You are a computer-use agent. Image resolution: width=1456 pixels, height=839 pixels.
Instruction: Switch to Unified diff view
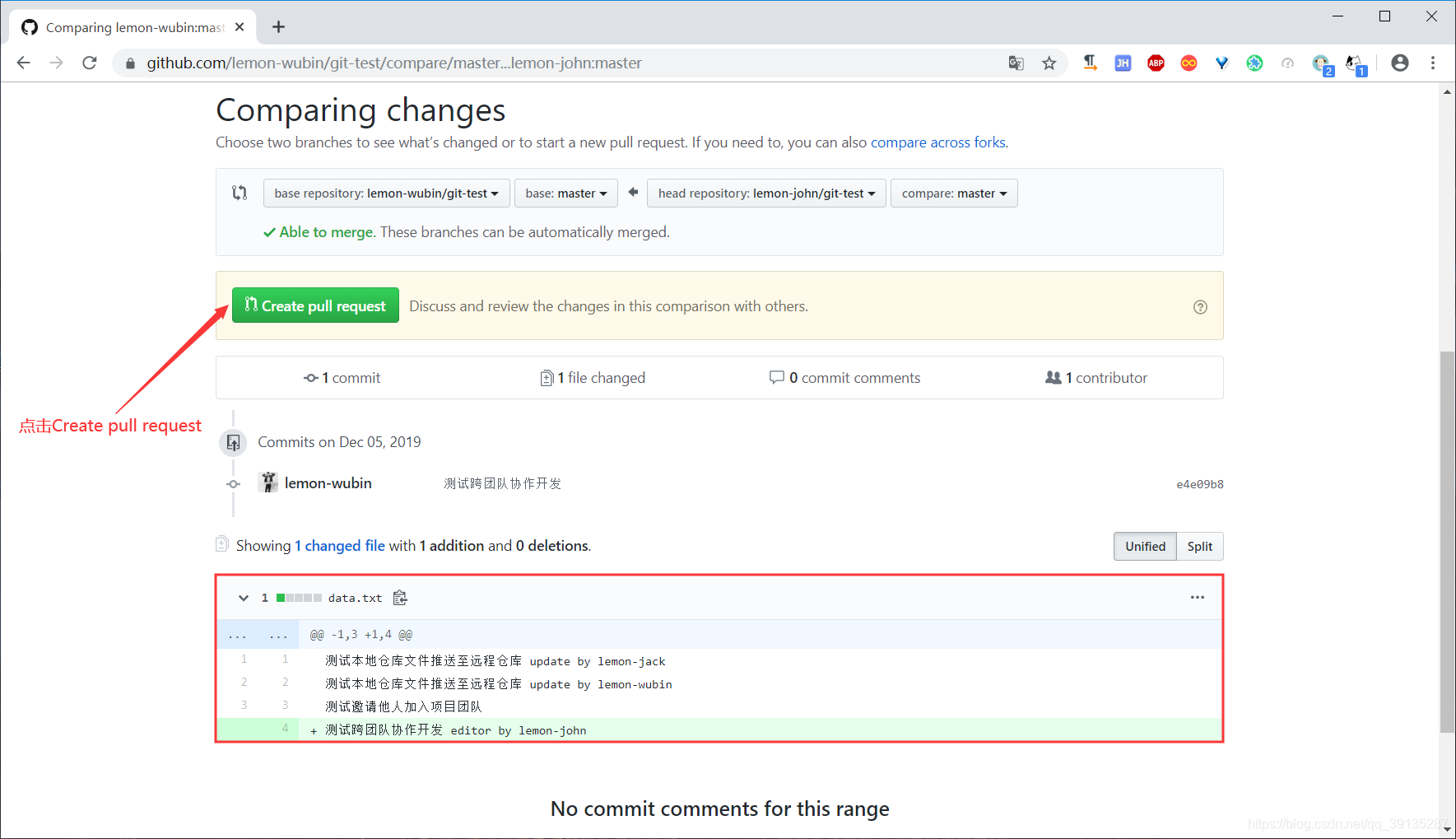coord(1146,547)
